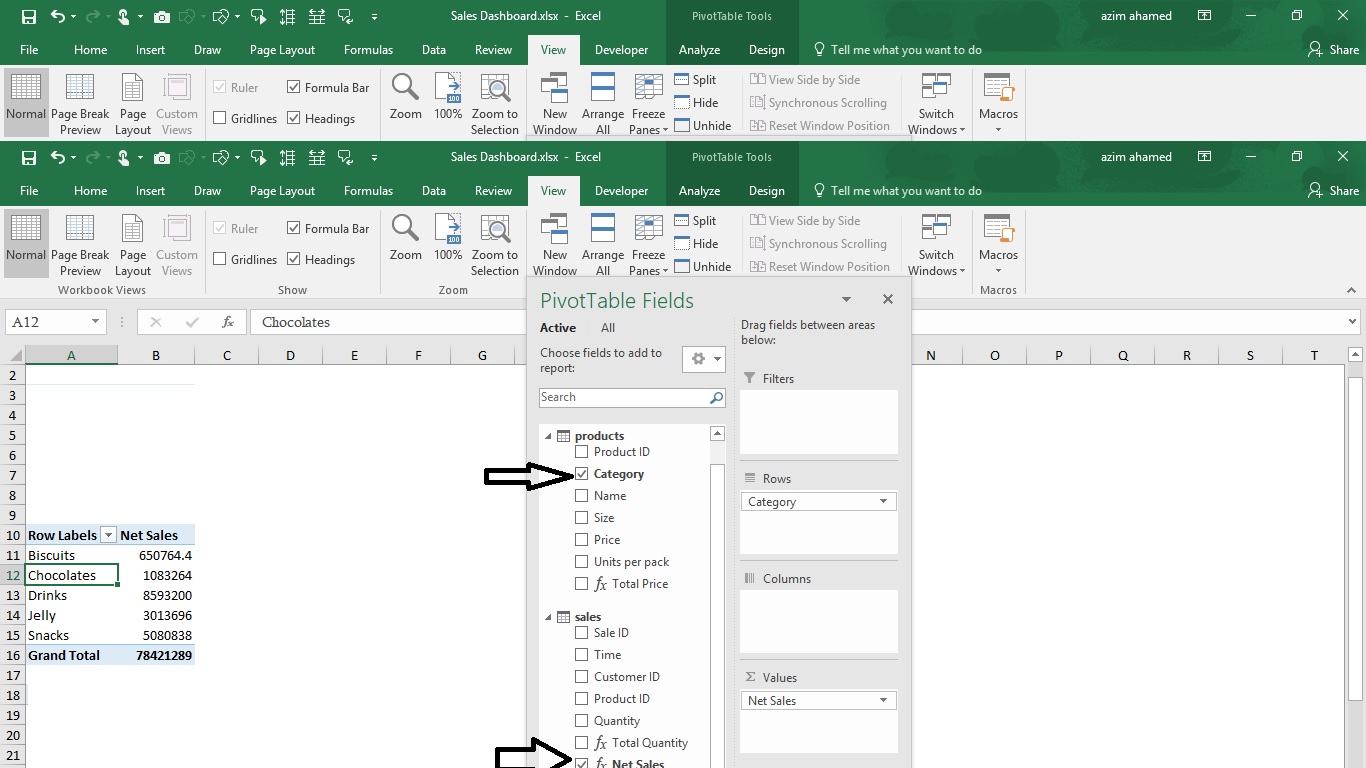Open the Net Sales dropdown in Values area
1366x768 pixels.
(x=884, y=701)
